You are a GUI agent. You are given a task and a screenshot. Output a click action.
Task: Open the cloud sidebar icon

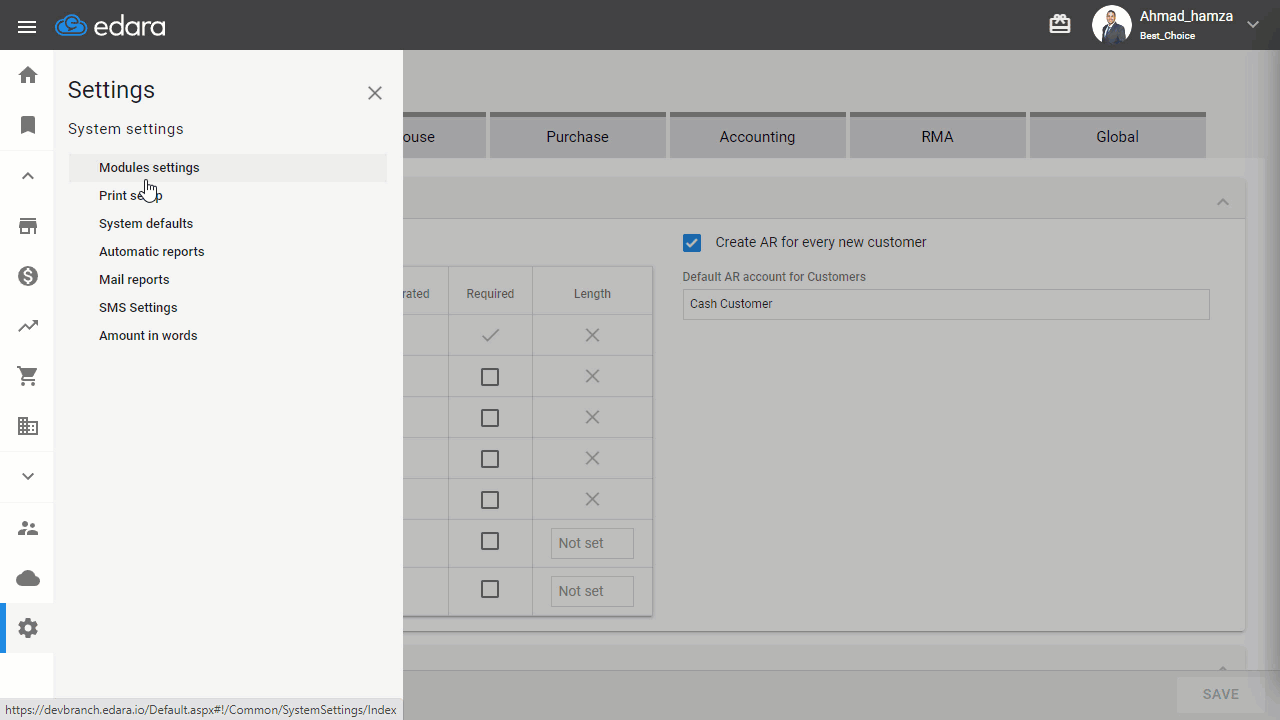[x=28, y=578]
